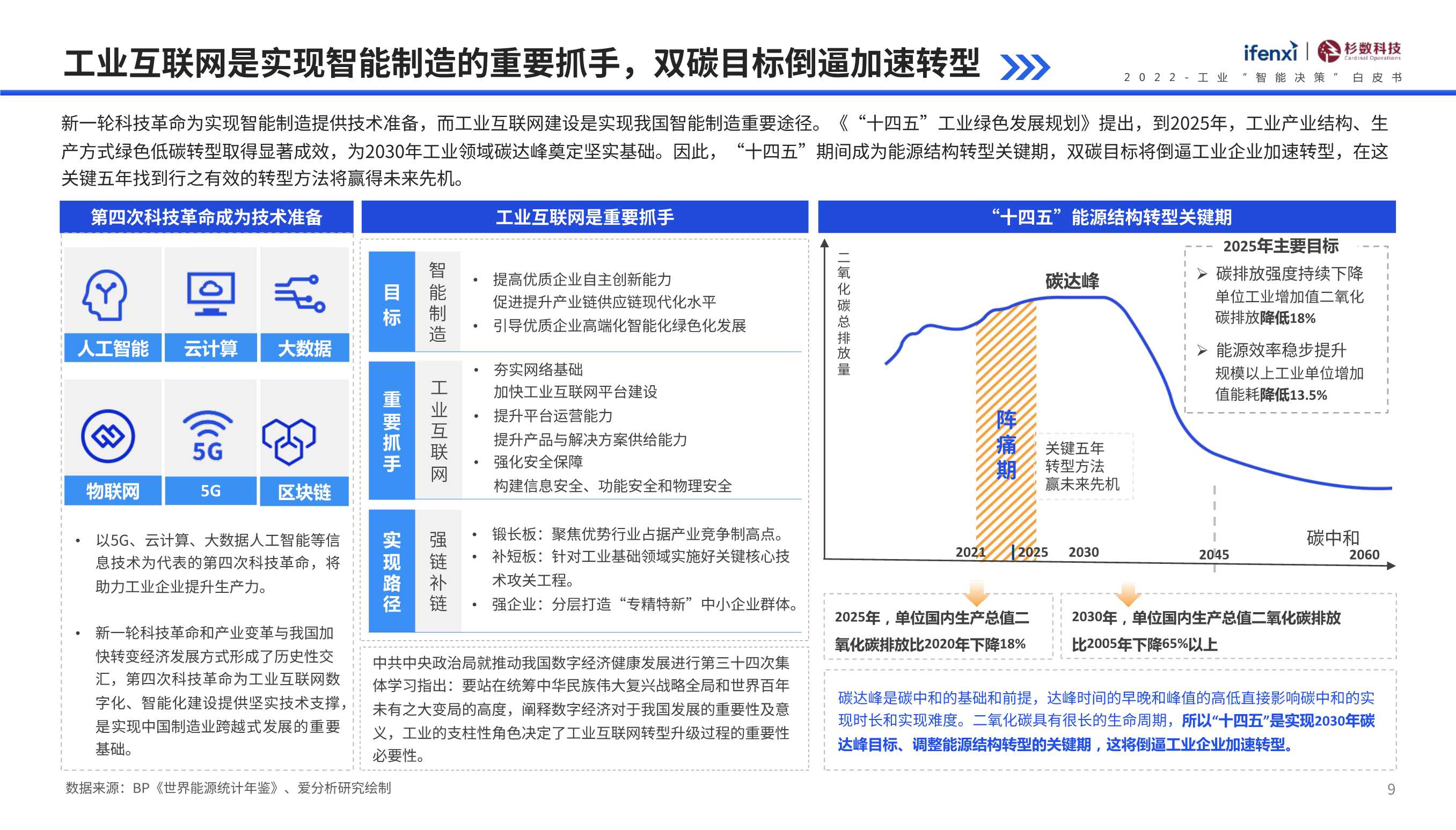Click 补短板 bullet text
1456x830 pixels.
pyautogui.click(x=641, y=568)
